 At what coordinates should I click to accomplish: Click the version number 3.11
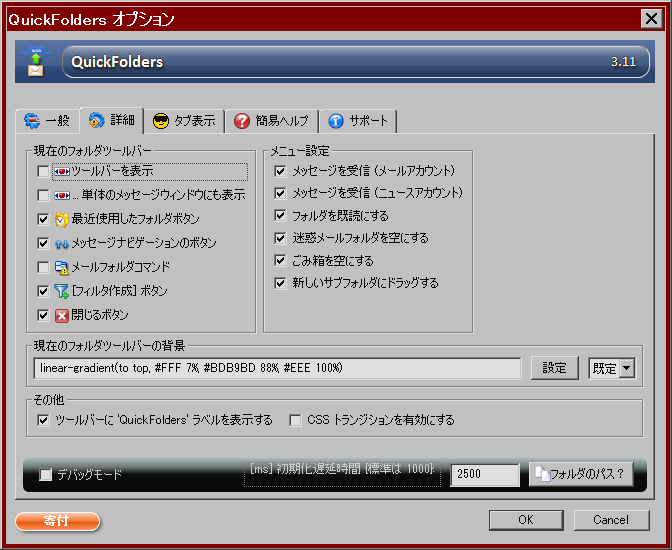point(623,62)
